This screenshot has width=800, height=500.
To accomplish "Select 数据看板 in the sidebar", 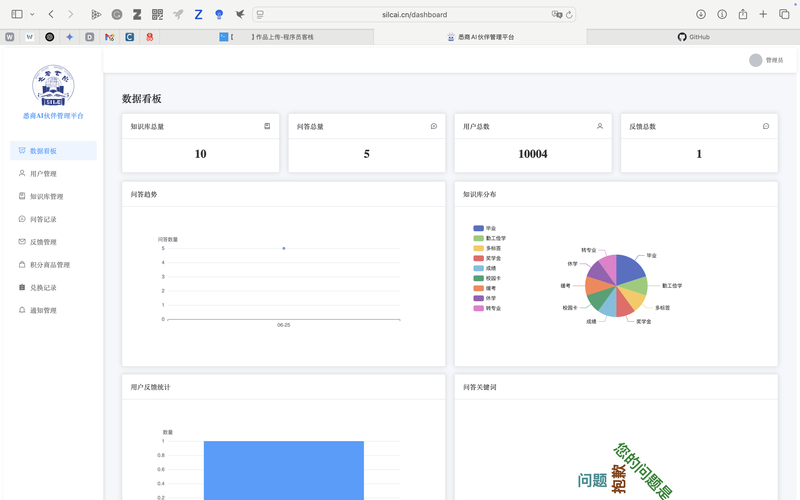I will pyautogui.click(x=53, y=151).
